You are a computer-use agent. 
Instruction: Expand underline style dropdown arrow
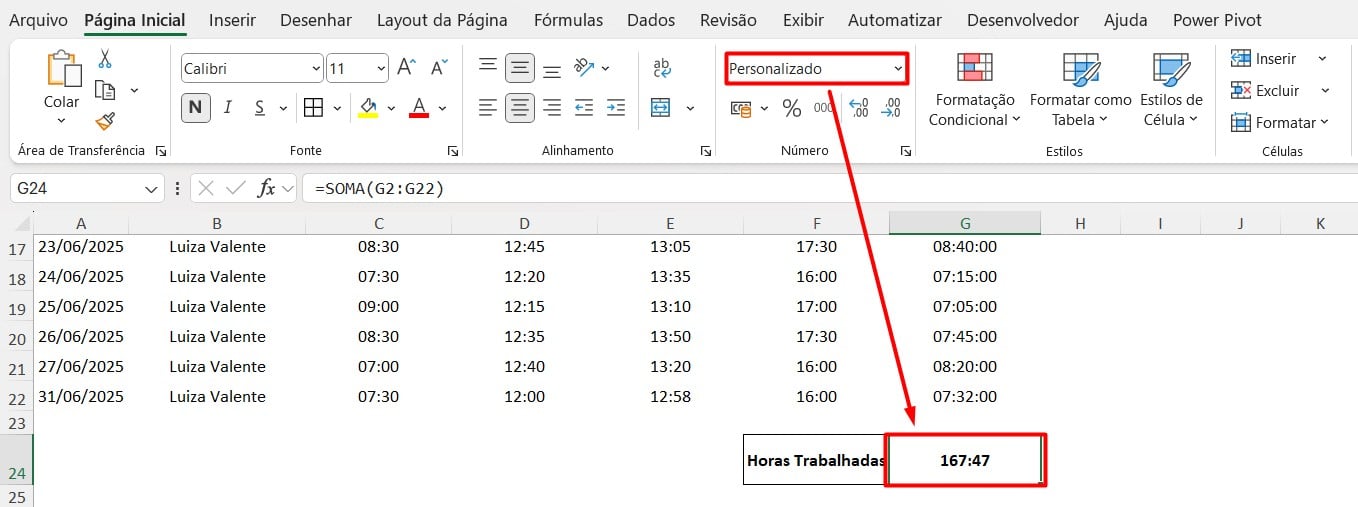[x=283, y=108]
